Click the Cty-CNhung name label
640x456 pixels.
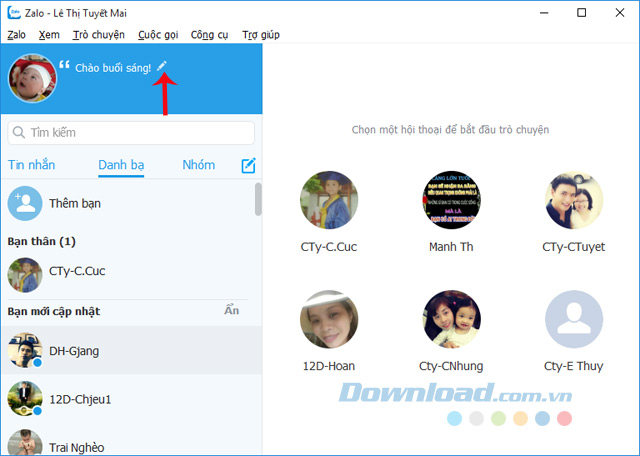(x=451, y=366)
